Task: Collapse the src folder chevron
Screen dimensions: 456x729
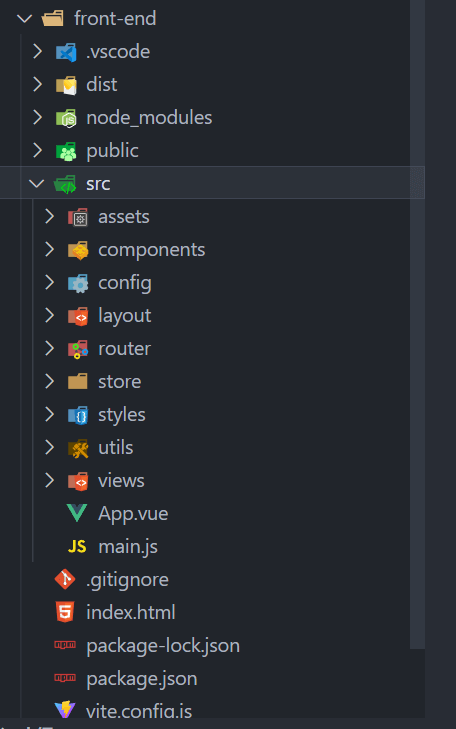Action: (x=36, y=184)
